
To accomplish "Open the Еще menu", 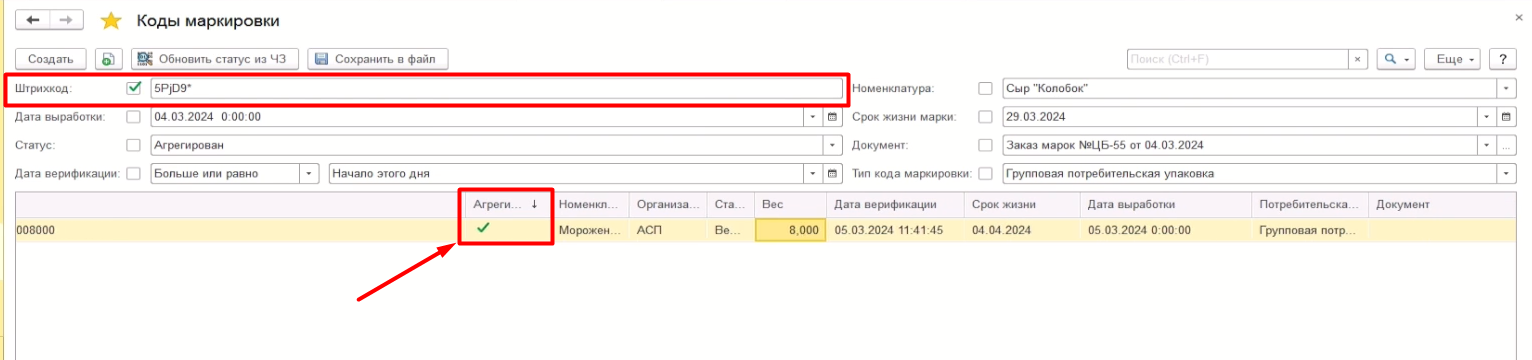I will 1451,59.
